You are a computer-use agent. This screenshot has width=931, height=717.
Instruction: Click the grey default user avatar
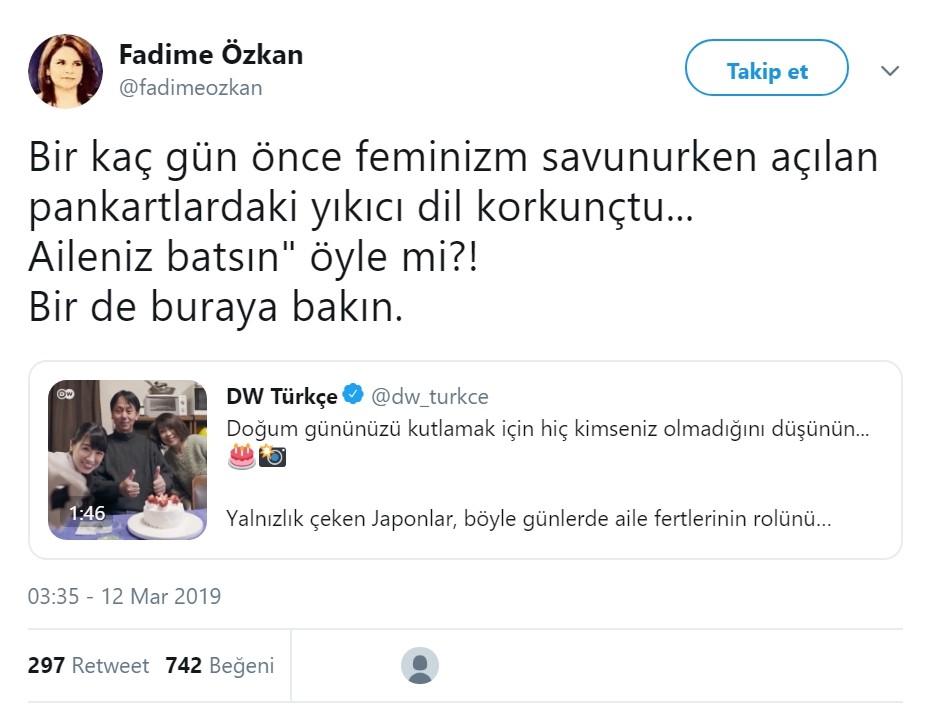click(420, 665)
